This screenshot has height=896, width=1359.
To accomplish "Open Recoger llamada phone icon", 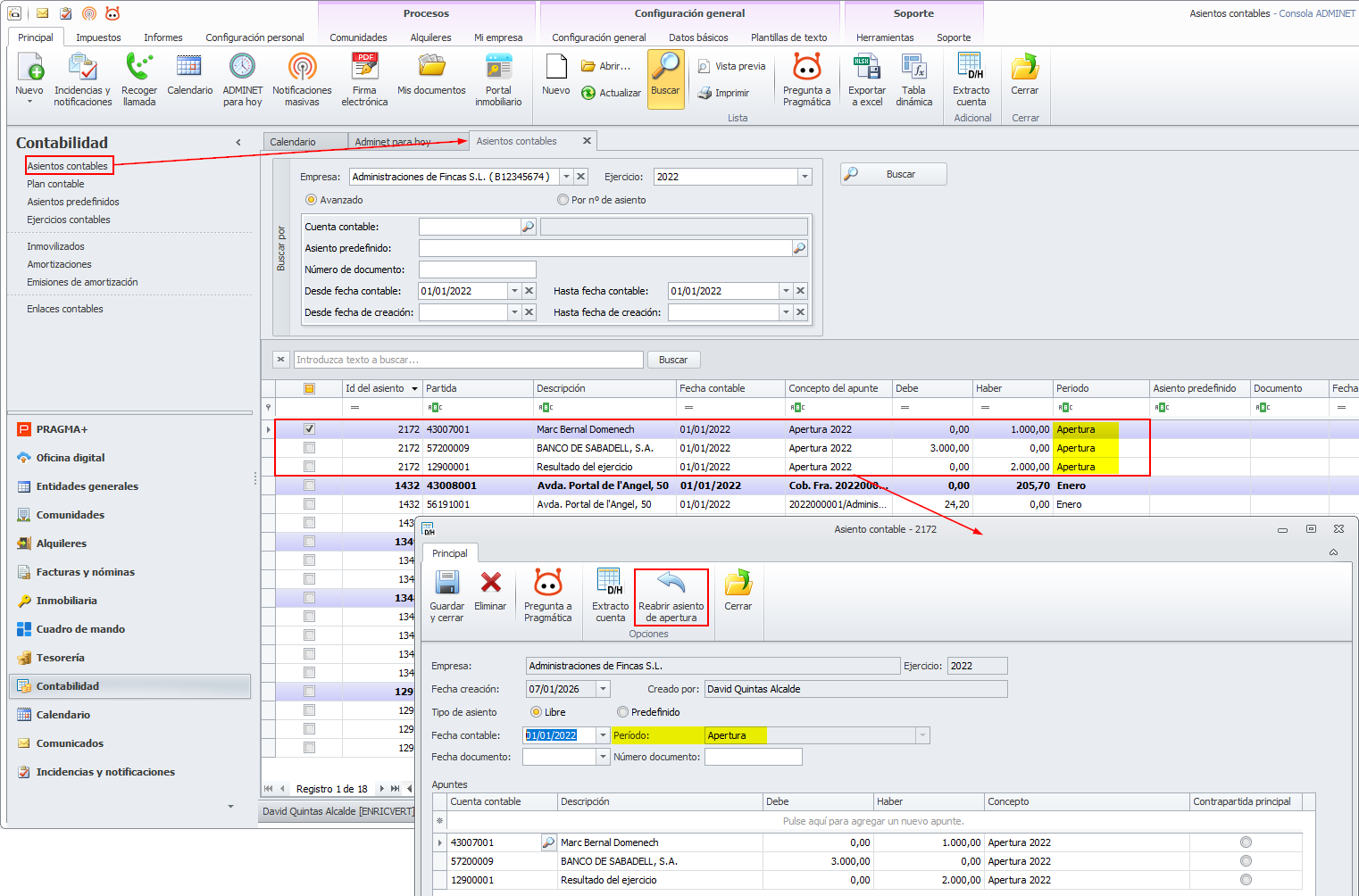I will pos(138,68).
